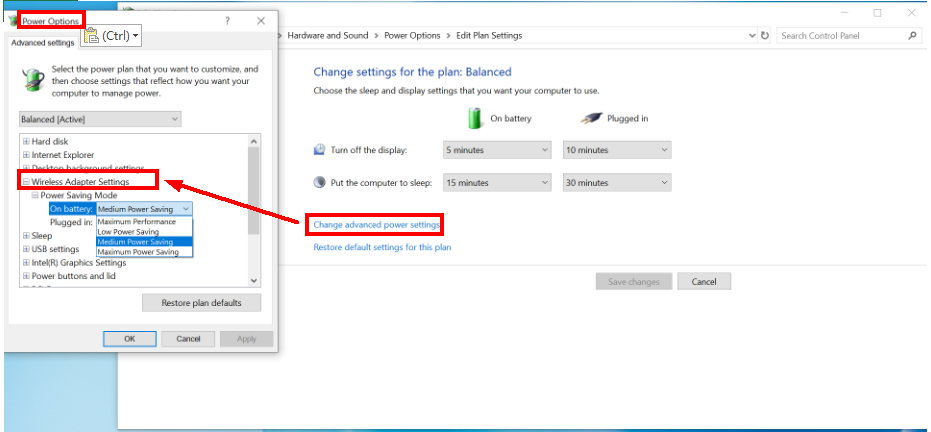Click the Search Control Panel field
Viewport: 931px width, 432px height.
(840, 35)
